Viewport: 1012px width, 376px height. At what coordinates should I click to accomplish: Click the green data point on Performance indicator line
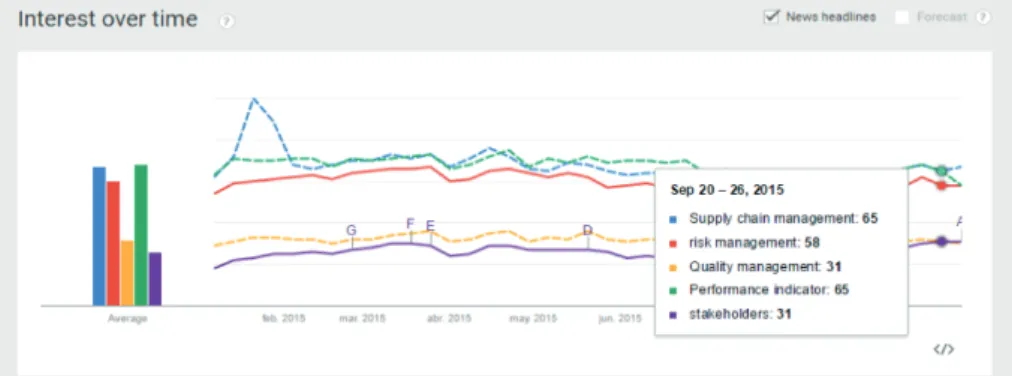click(x=942, y=171)
